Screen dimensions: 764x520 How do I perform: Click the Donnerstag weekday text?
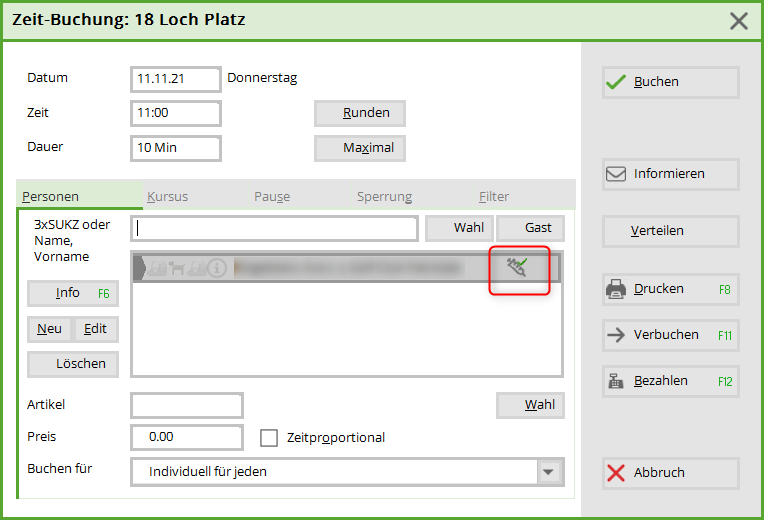click(262, 78)
